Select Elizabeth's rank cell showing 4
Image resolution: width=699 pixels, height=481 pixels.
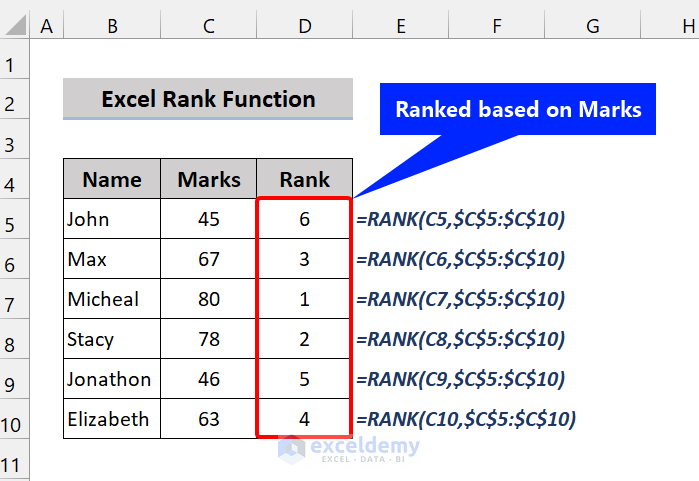click(304, 419)
